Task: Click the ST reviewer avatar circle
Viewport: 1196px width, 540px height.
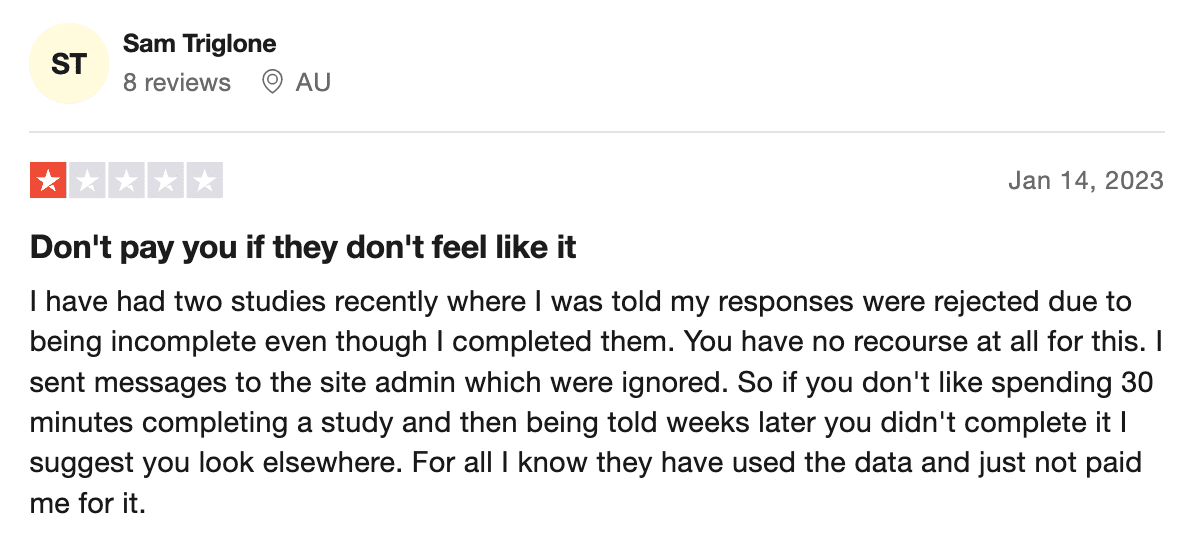Action: coord(69,63)
